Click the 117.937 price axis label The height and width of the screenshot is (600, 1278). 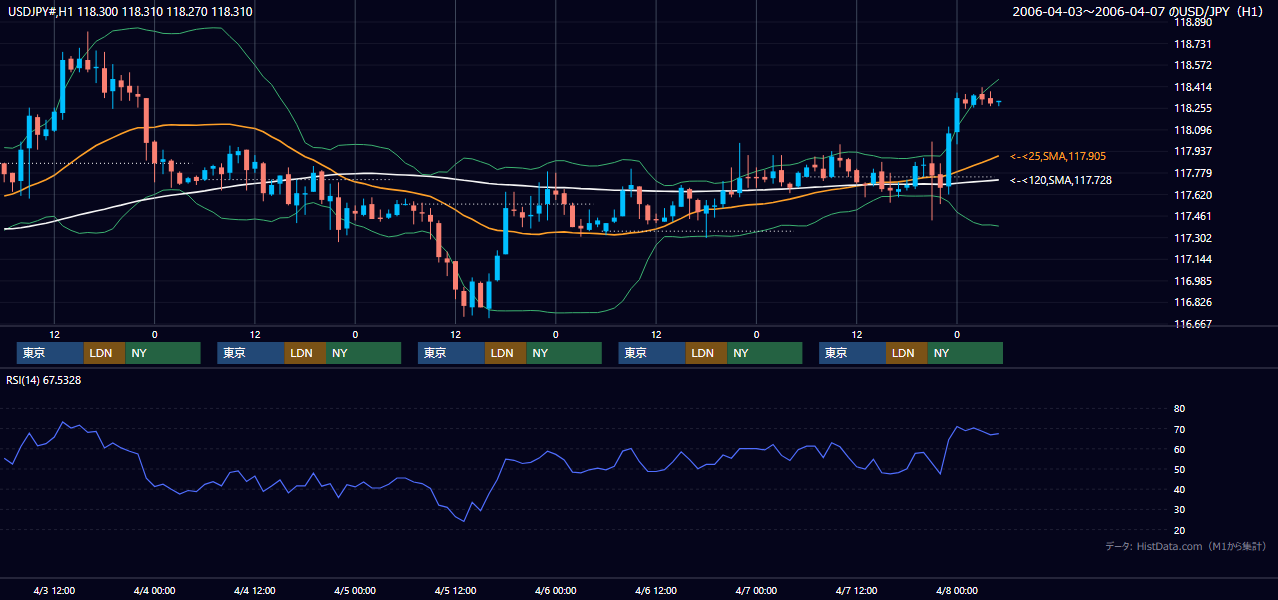tap(1192, 151)
